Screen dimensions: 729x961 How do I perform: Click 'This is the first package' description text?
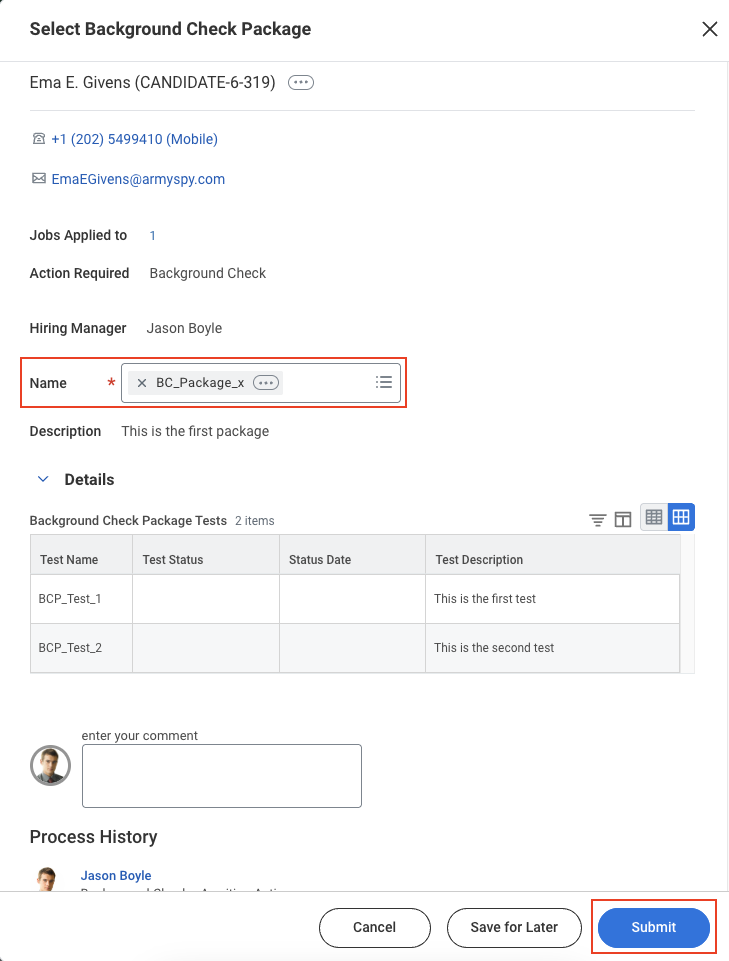pos(195,431)
